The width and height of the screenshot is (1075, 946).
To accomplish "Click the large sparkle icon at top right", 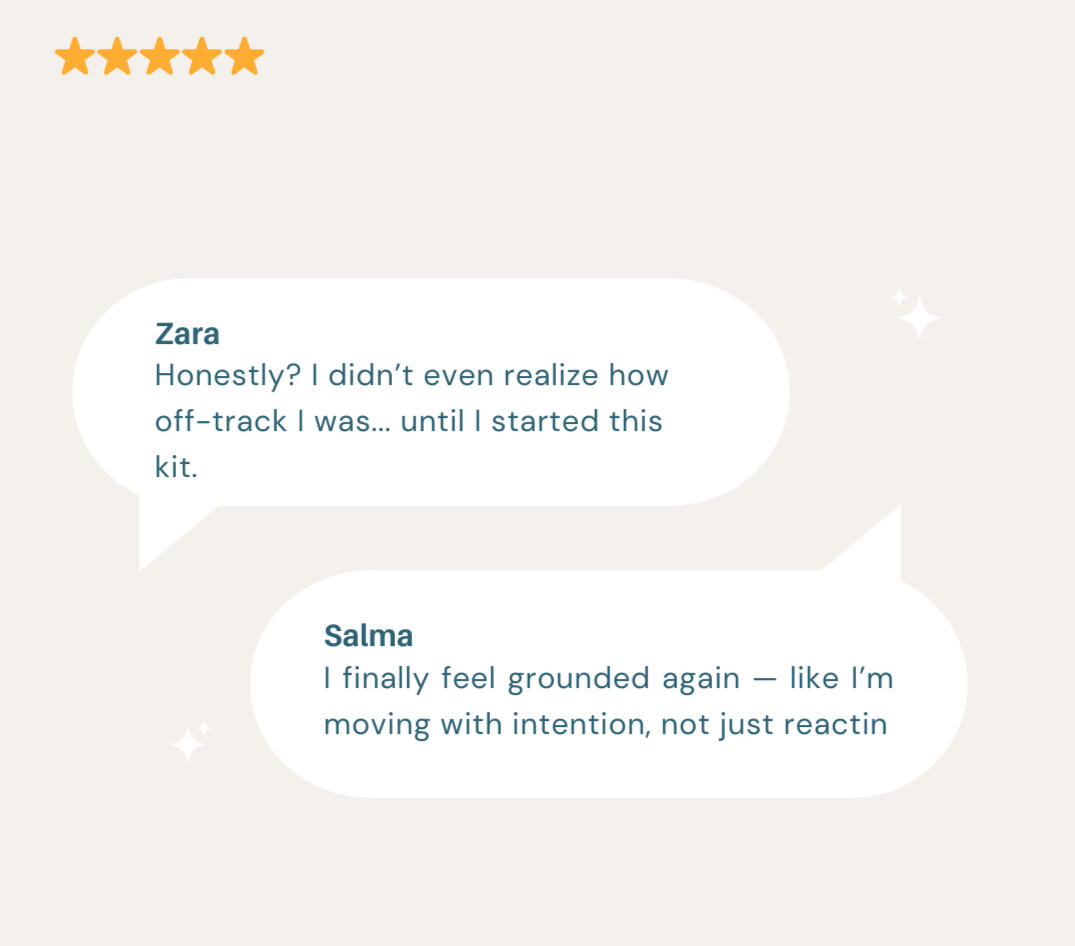I will [x=919, y=318].
